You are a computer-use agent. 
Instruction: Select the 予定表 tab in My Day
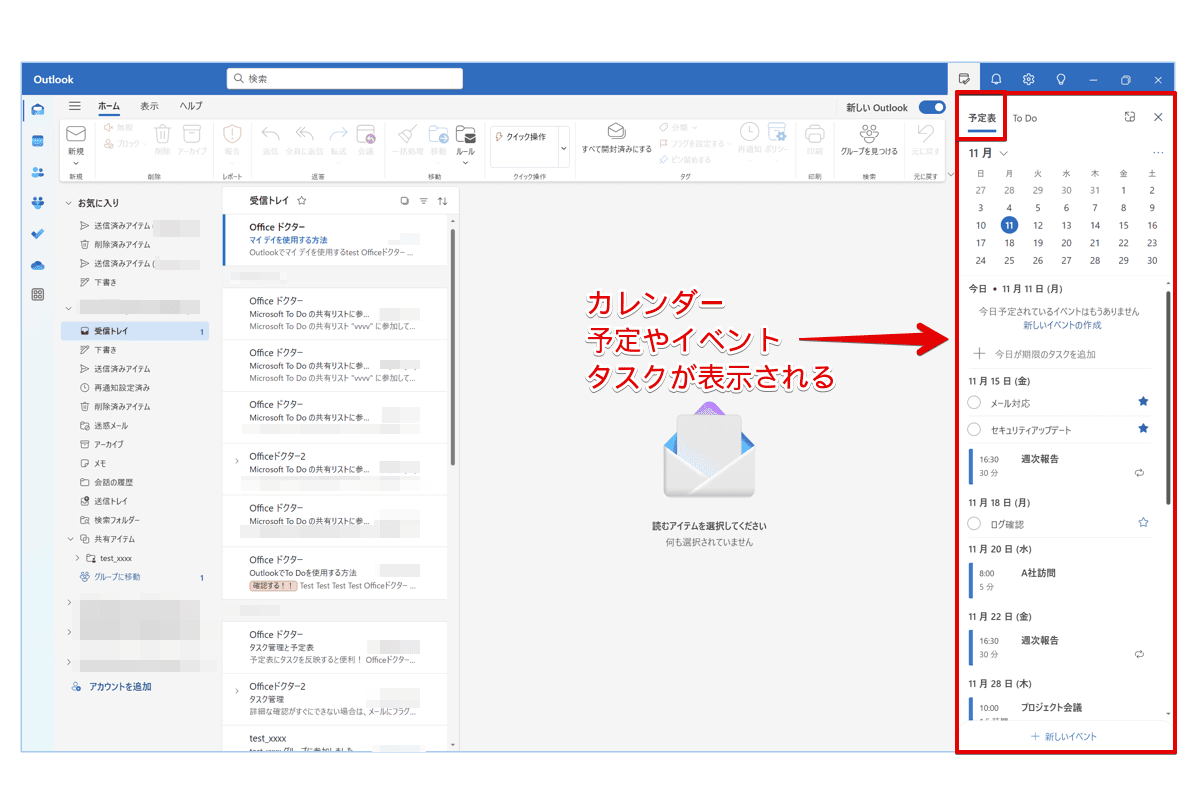pos(982,118)
